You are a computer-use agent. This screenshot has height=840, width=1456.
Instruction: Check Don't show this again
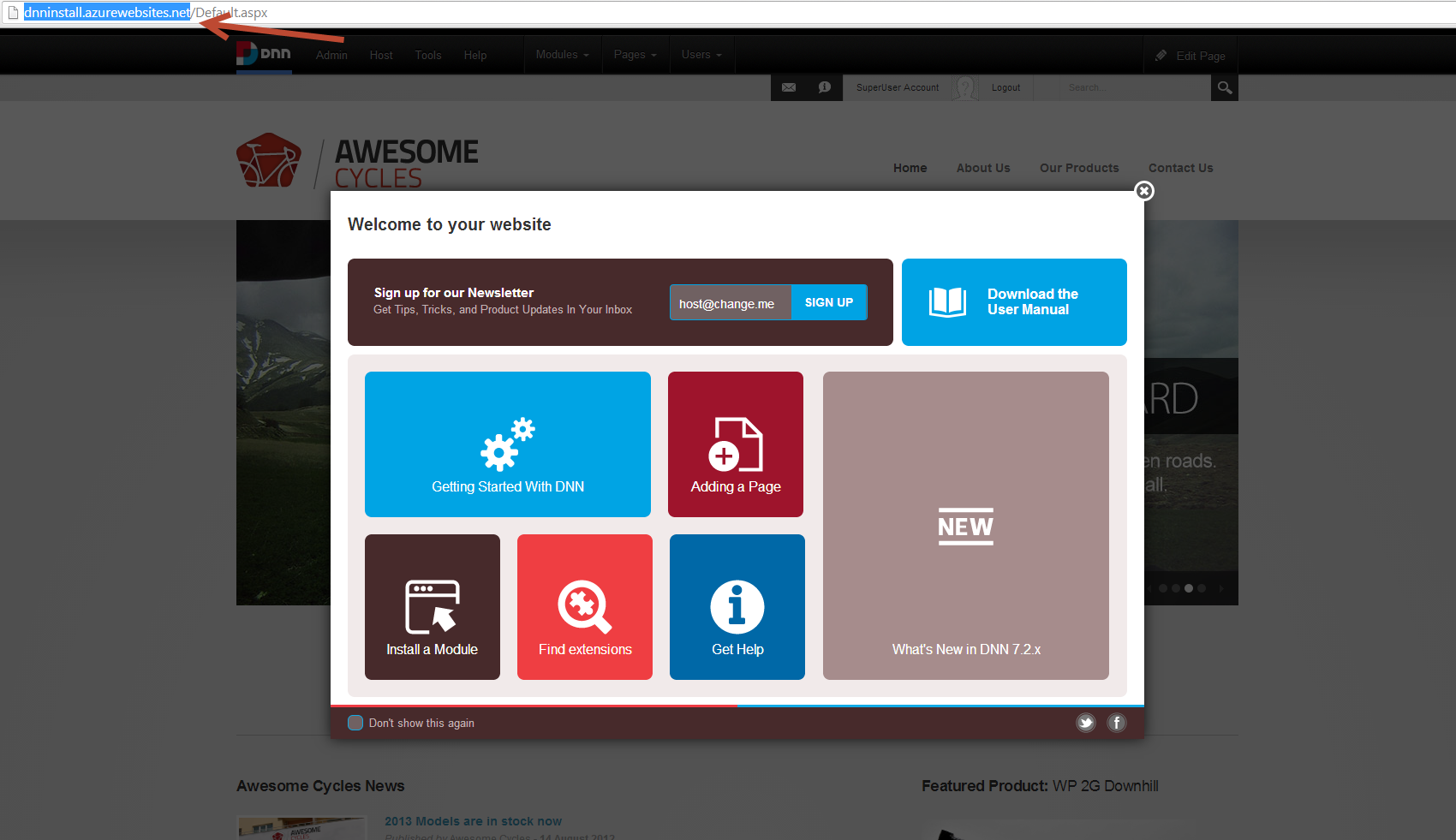point(355,723)
